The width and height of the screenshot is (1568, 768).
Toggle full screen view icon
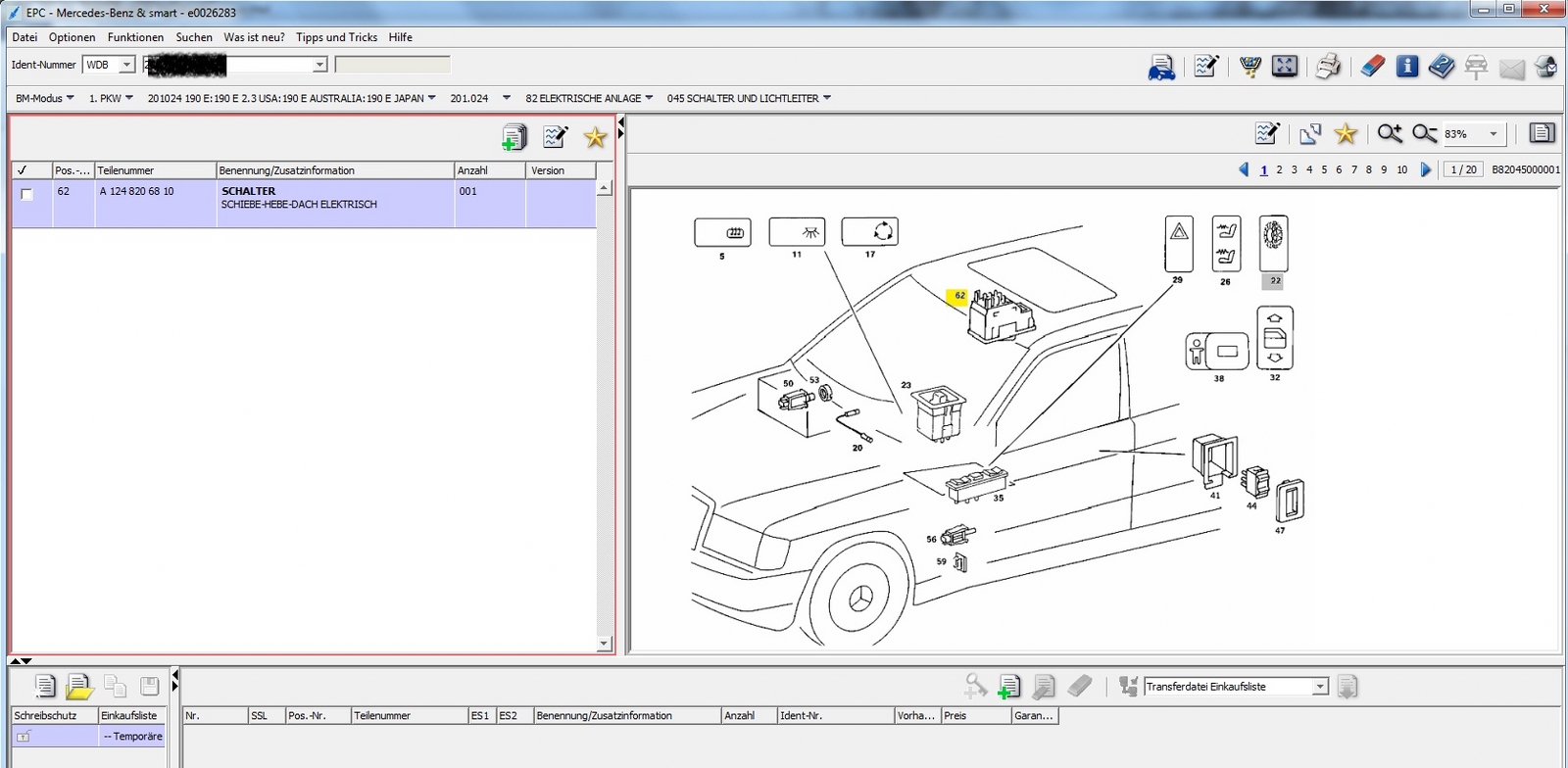1285,66
